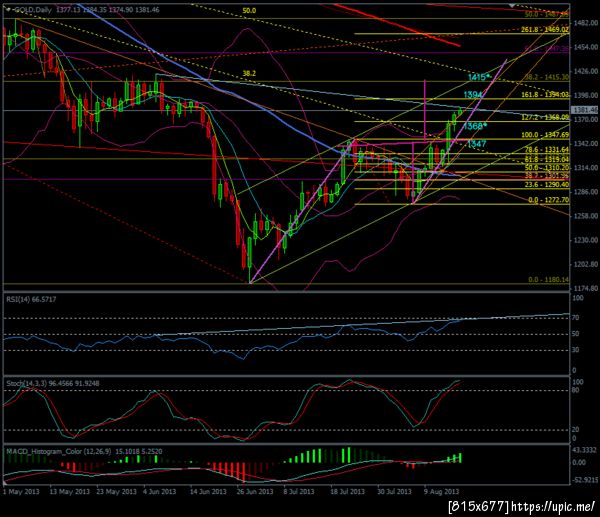Image resolution: width=600 pixels, height=517 pixels.
Task: Select the Stoch(14,3,3) indicator label
Action: tap(53, 383)
